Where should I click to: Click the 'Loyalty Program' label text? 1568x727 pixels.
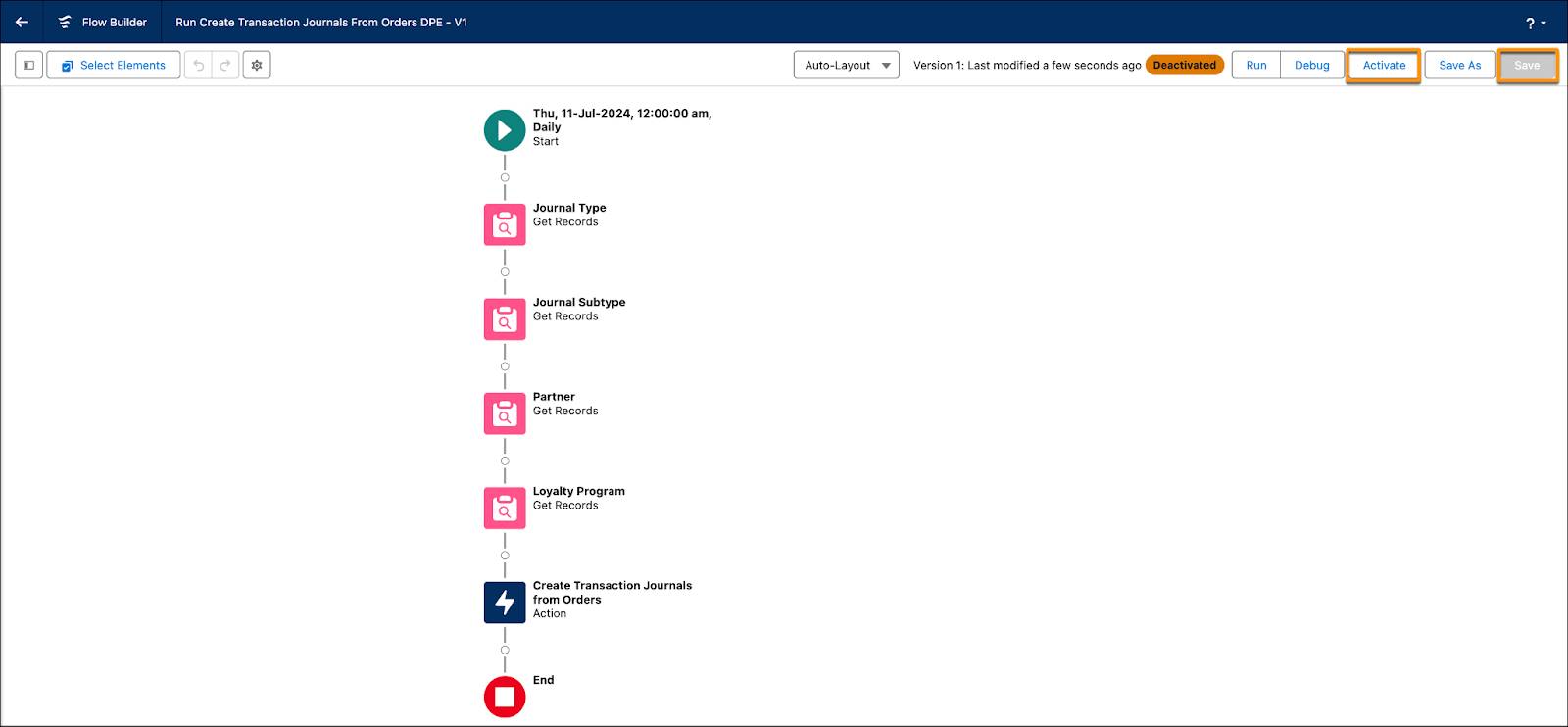click(x=579, y=491)
